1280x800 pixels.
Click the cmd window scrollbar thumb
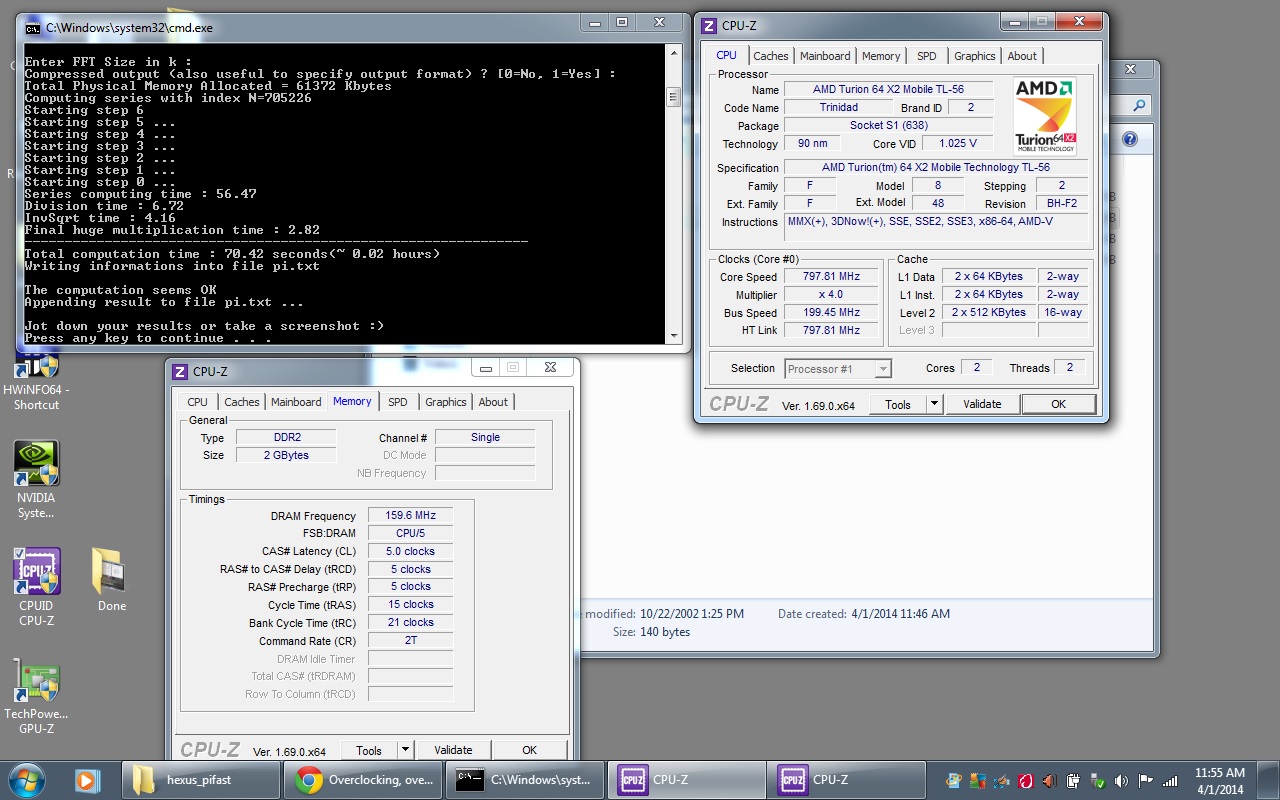[673, 98]
